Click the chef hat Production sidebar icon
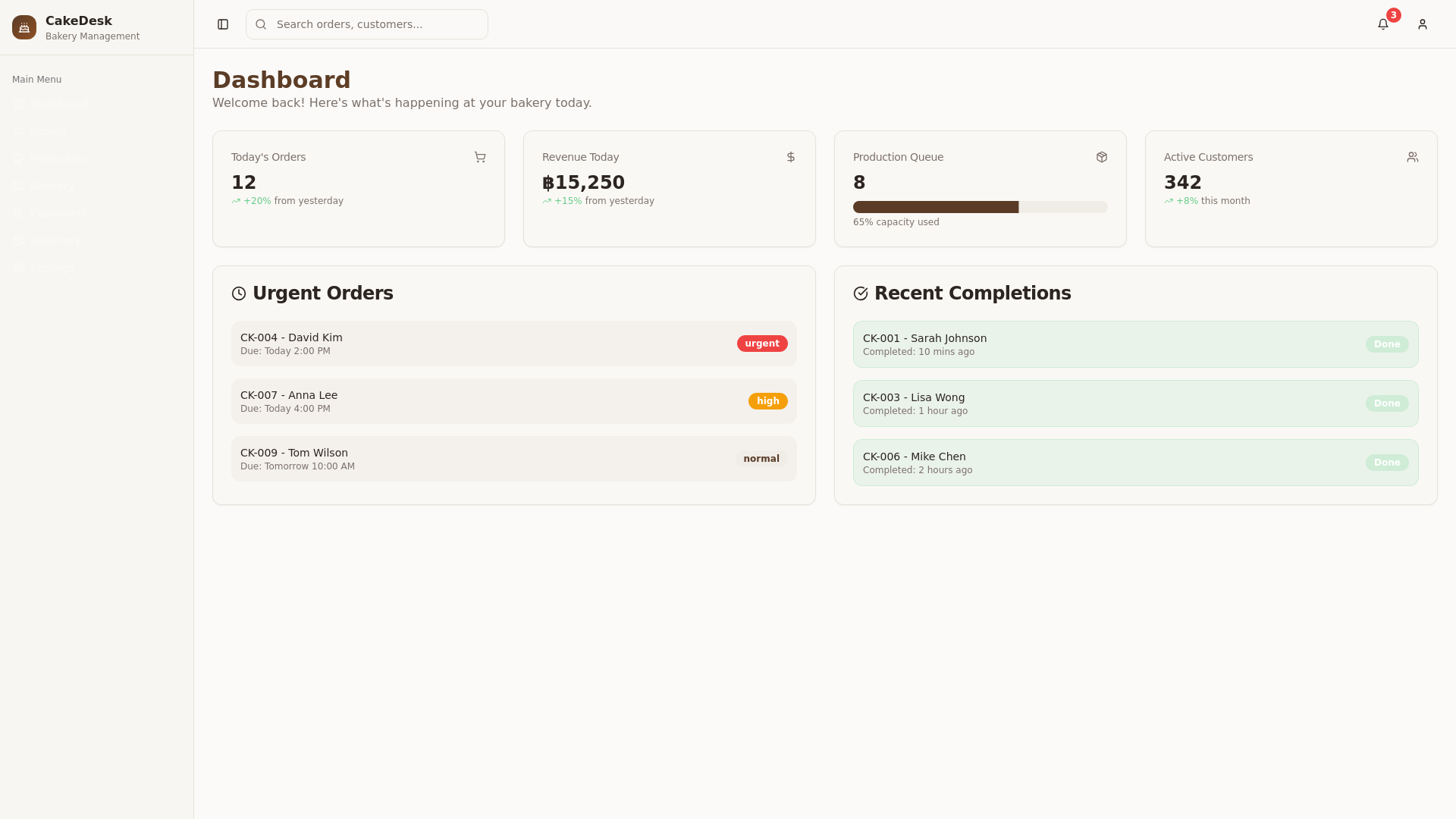The image size is (1456, 819). coord(18,158)
